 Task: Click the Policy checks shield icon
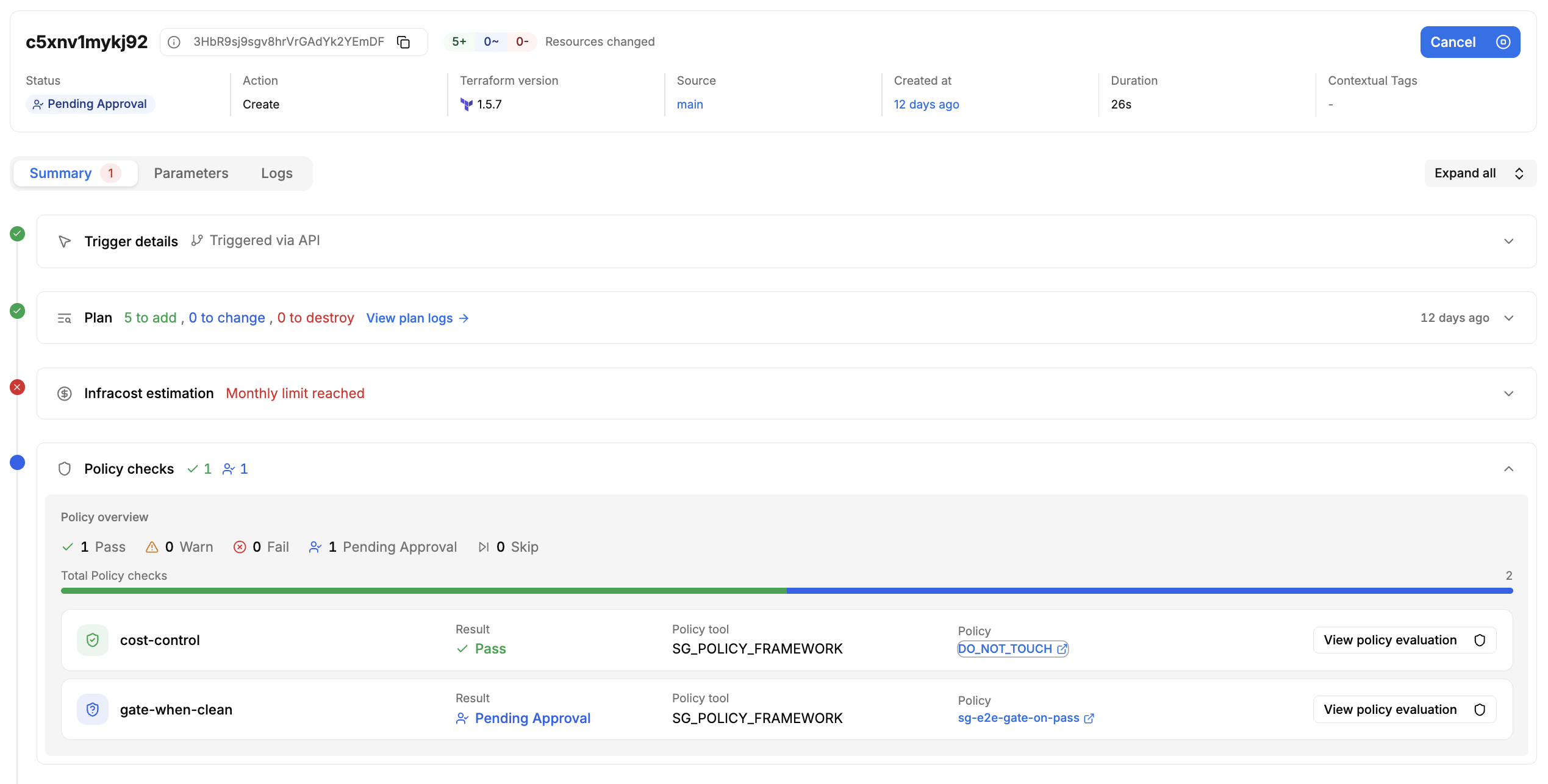[x=65, y=469]
